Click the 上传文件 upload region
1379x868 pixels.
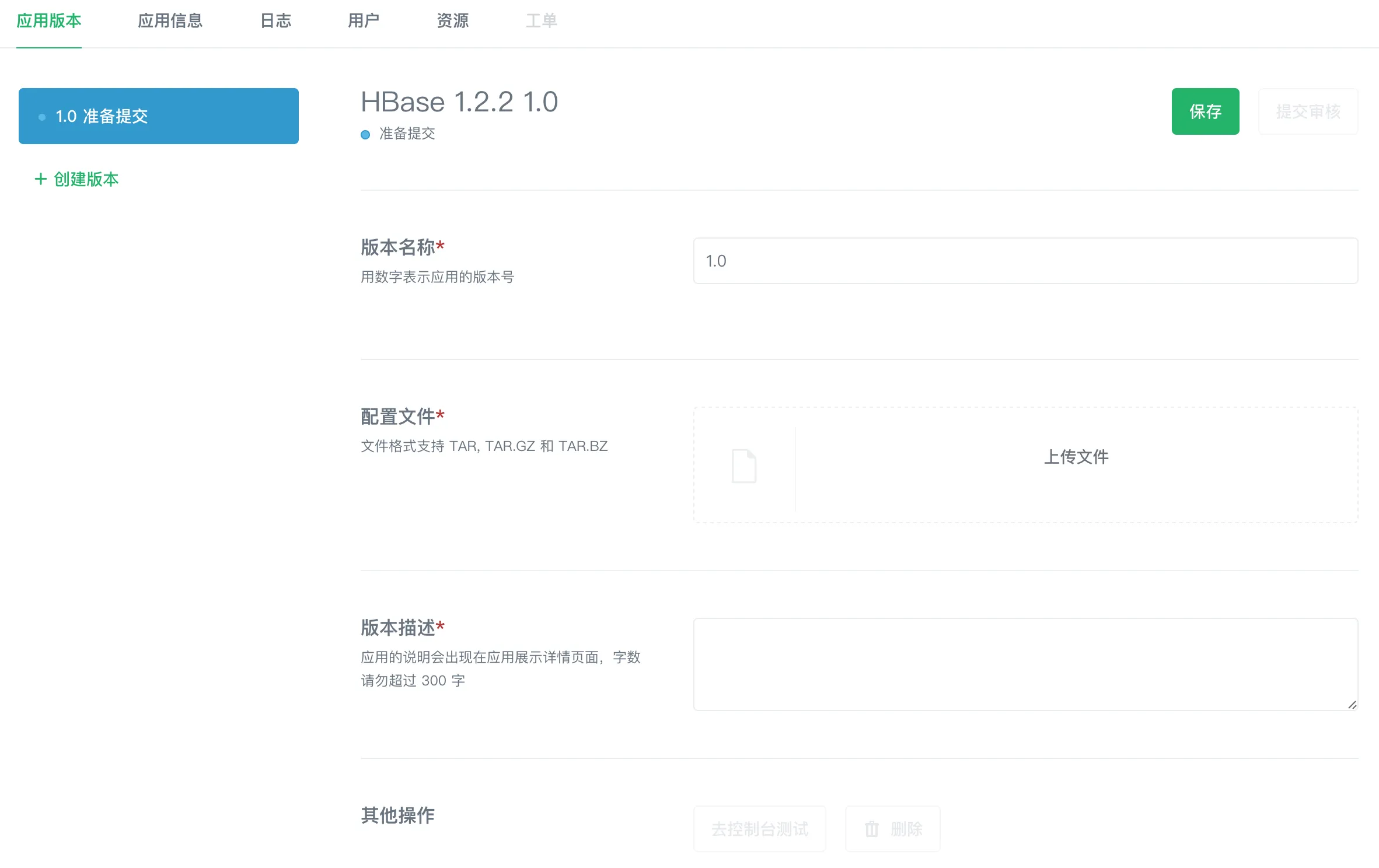tap(1077, 458)
